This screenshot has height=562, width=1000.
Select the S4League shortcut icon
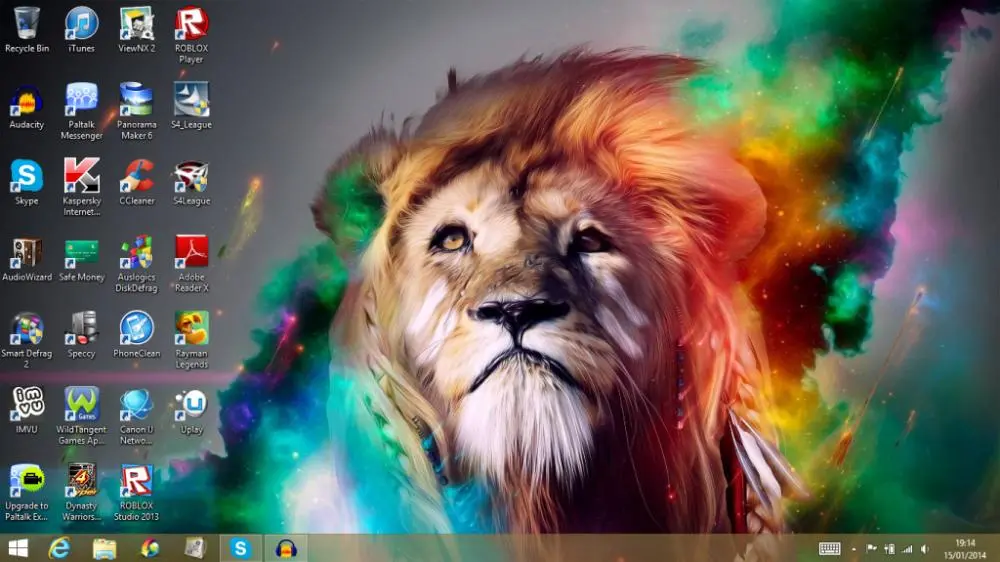point(191,182)
